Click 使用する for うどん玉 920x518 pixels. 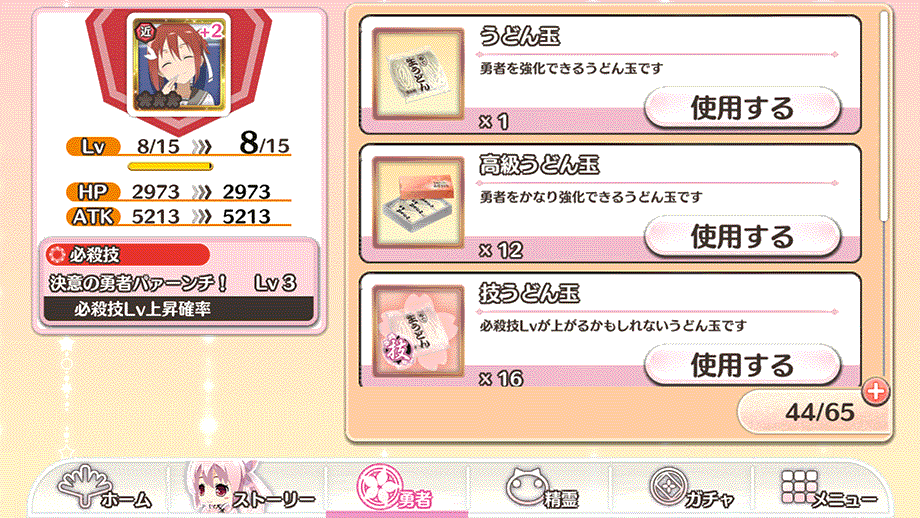pos(742,108)
